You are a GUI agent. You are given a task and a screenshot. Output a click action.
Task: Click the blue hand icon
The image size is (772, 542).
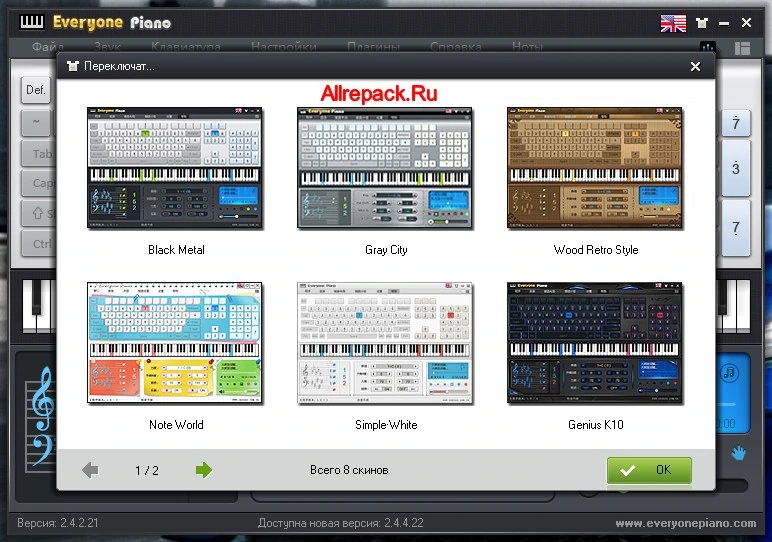738,453
